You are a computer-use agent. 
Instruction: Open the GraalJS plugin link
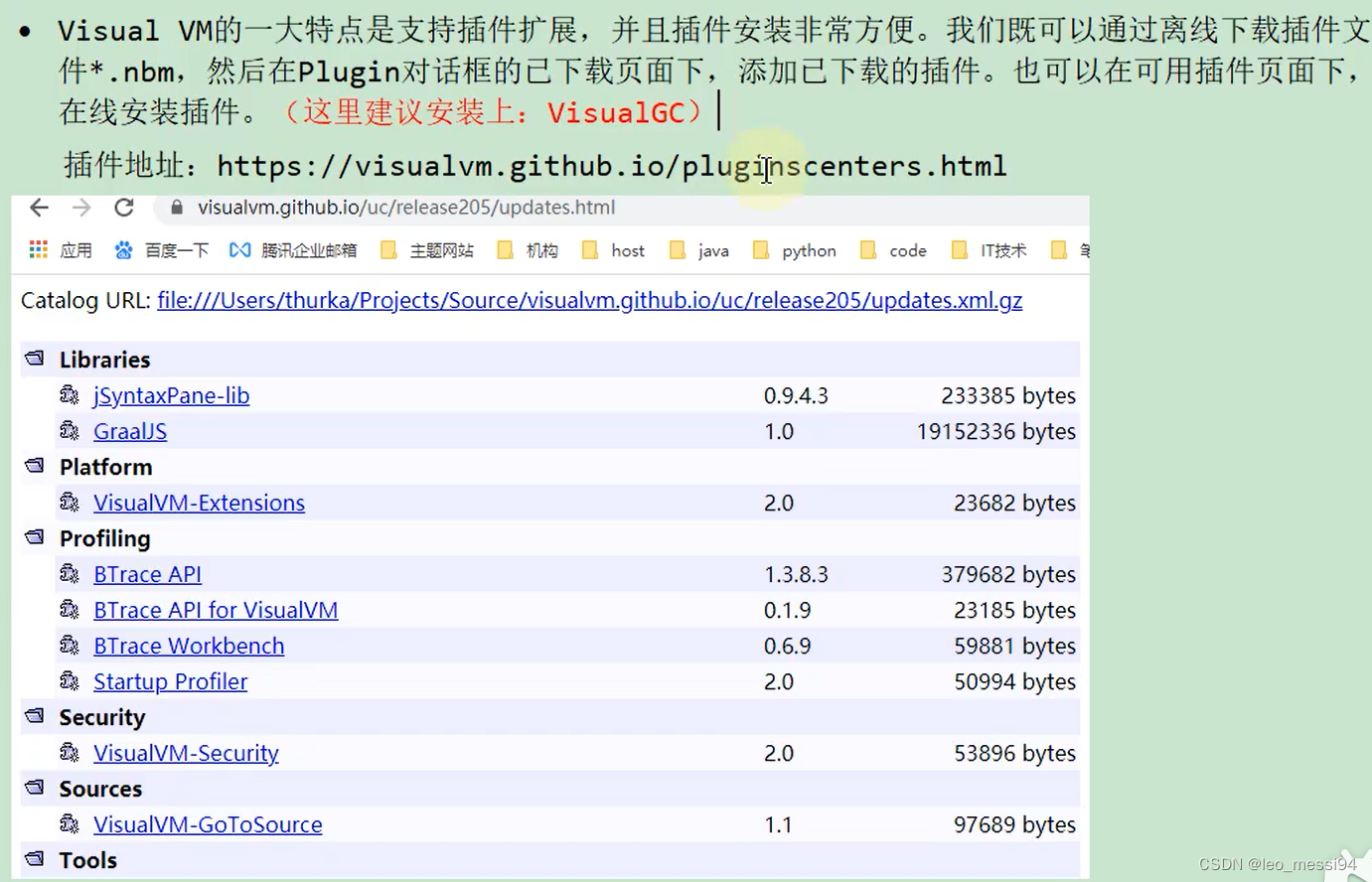tap(130, 431)
